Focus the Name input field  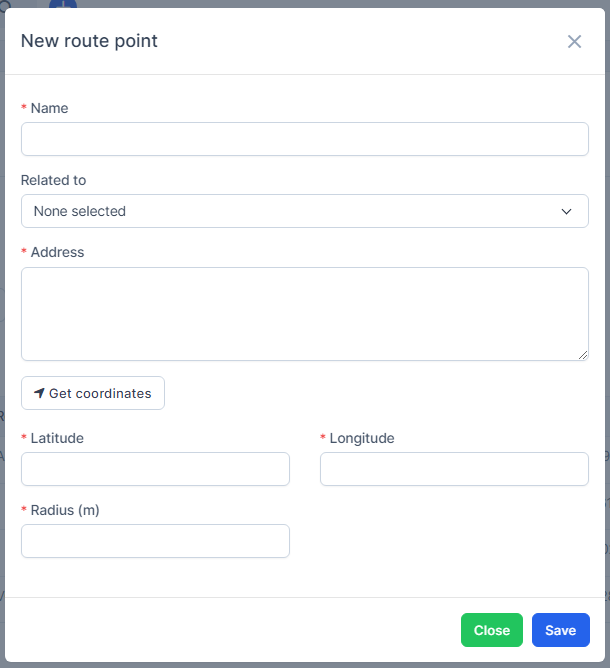(x=304, y=139)
